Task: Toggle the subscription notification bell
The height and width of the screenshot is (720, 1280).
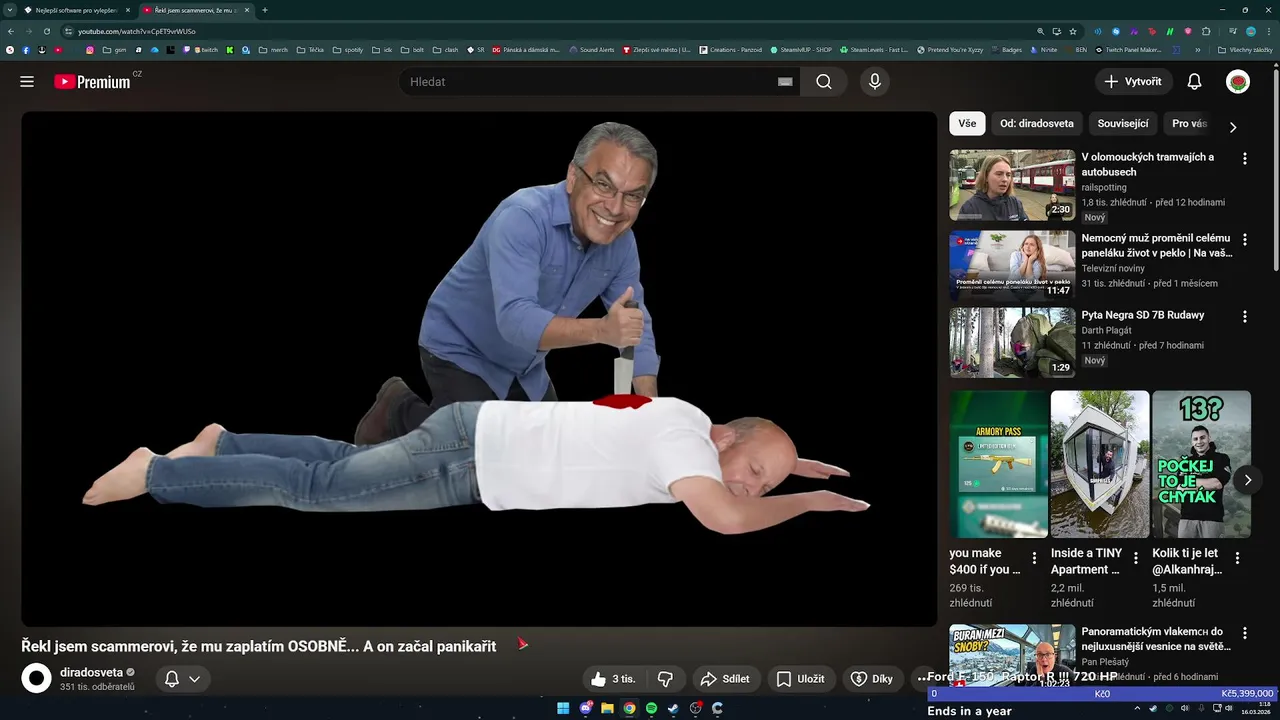Action: (x=172, y=679)
